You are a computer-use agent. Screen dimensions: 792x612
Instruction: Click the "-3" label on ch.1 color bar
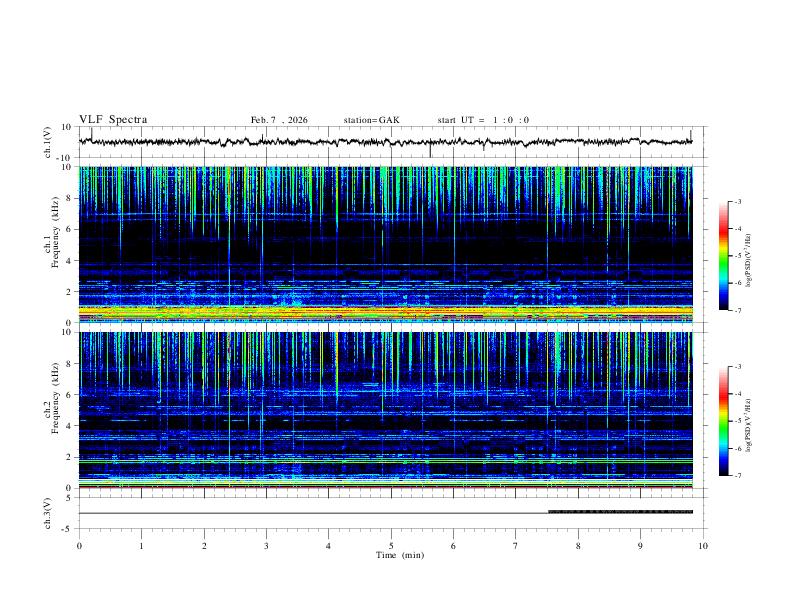[738, 201]
